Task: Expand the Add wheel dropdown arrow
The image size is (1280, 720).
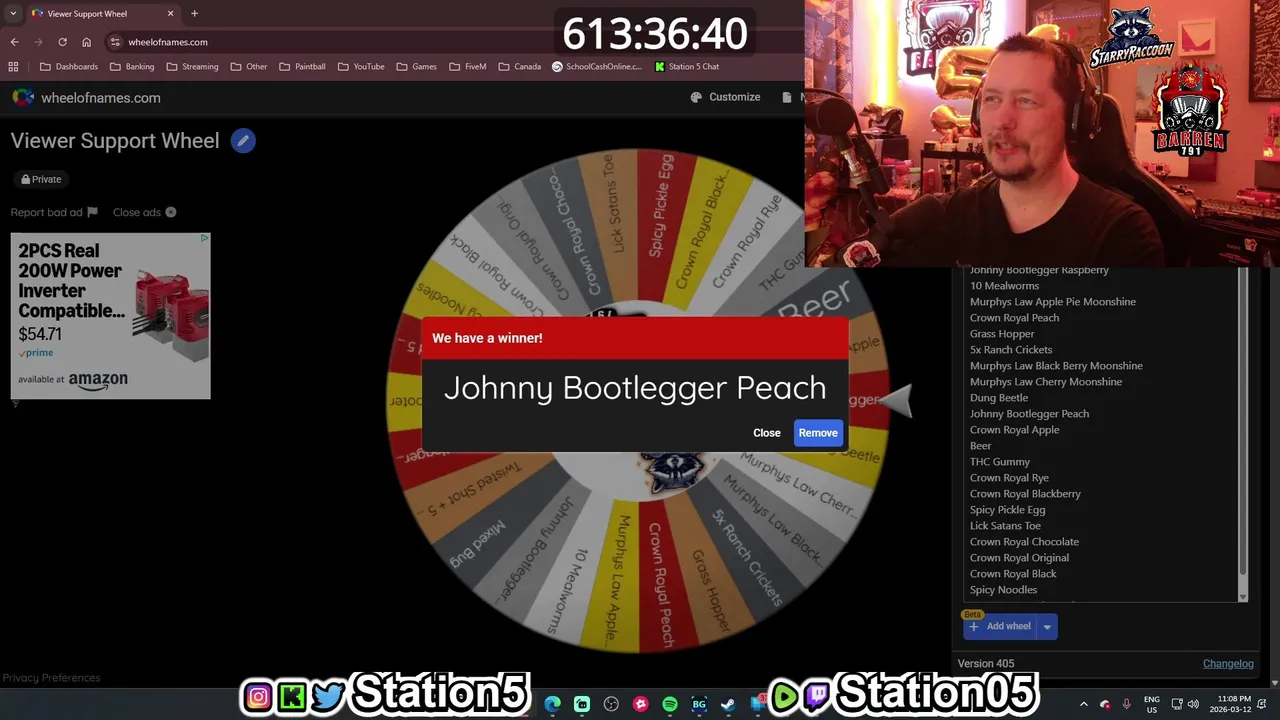Action: coord(1047,627)
